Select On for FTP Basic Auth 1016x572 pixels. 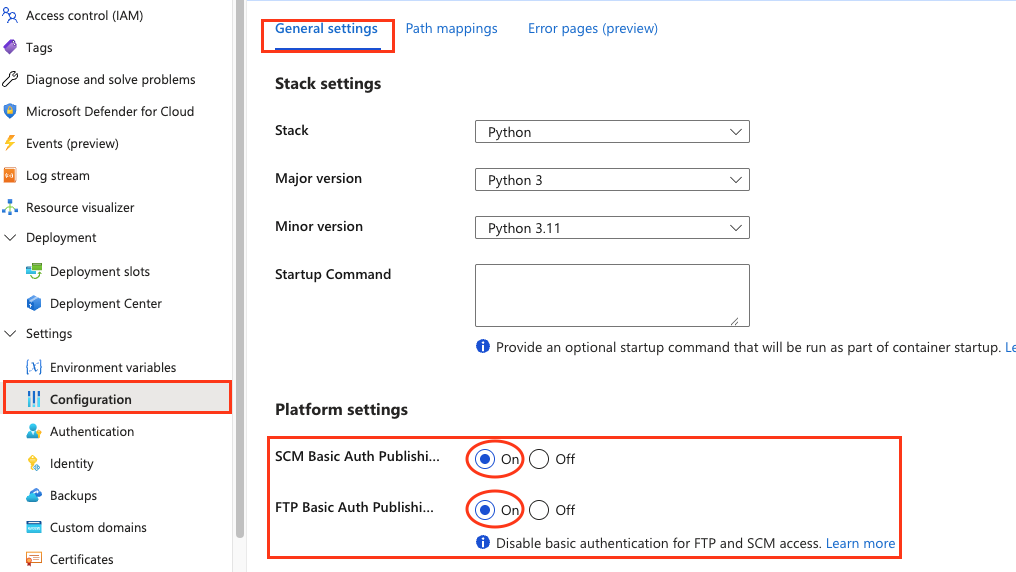click(485, 510)
